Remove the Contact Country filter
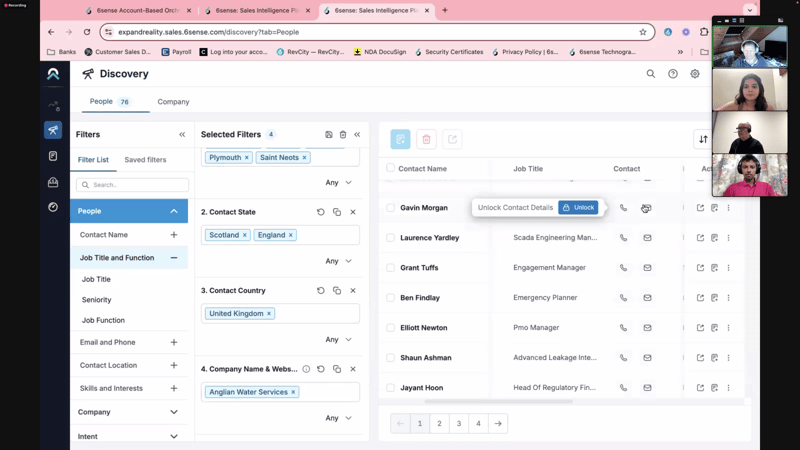 pos(353,290)
